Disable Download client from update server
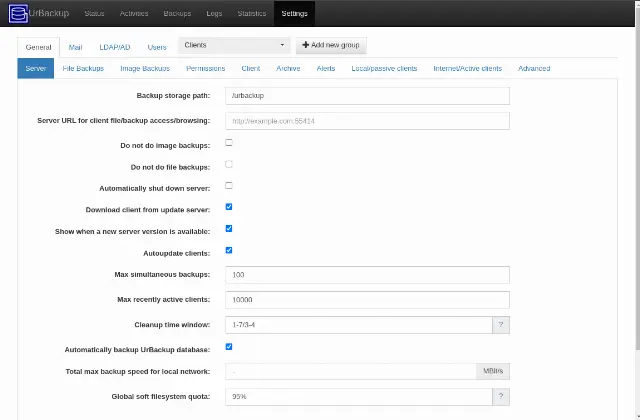 (229, 207)
